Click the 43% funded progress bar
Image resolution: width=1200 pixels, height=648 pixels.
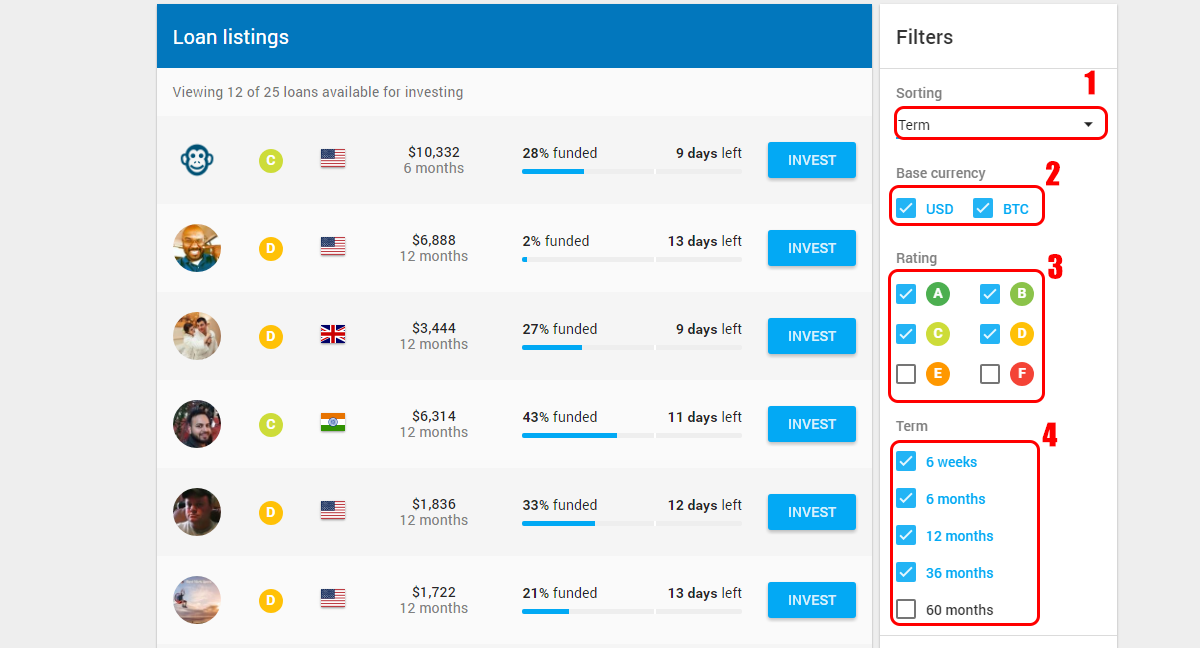tap(632, 435)
